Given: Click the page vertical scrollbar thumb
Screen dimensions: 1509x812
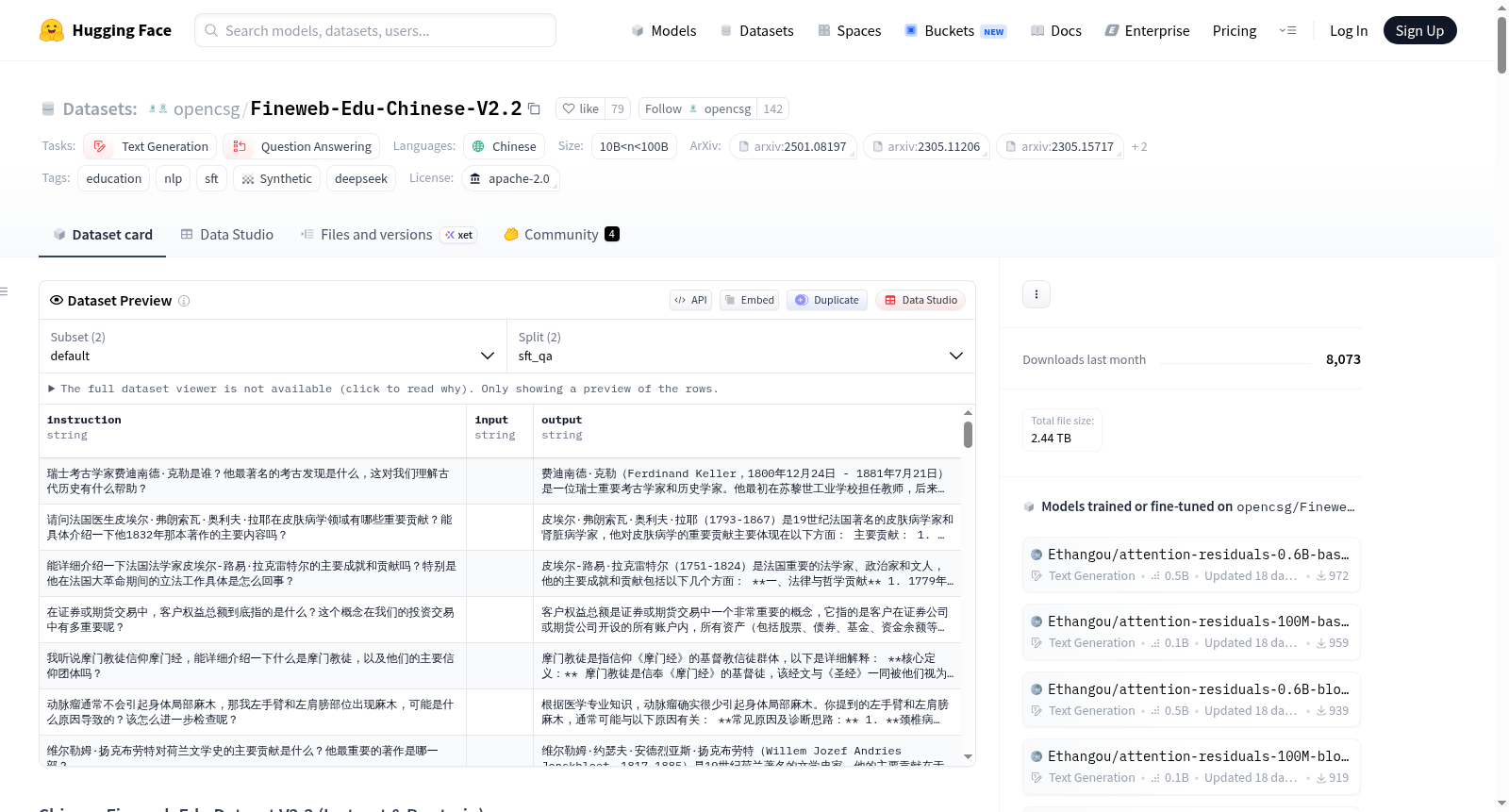Looking at the screenshot, I should pos(1501,44).
